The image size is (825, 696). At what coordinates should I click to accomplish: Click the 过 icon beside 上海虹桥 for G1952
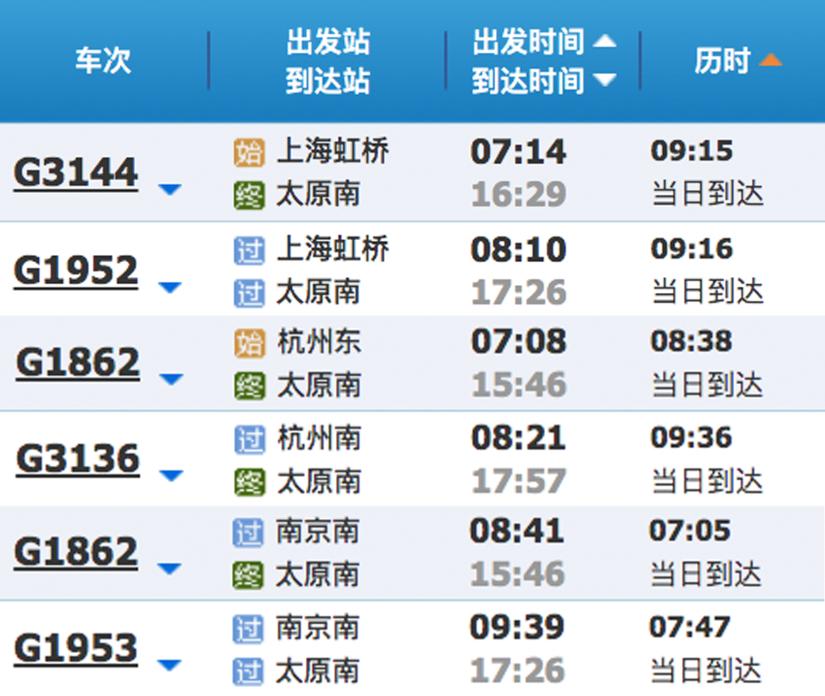pos(249,249)
